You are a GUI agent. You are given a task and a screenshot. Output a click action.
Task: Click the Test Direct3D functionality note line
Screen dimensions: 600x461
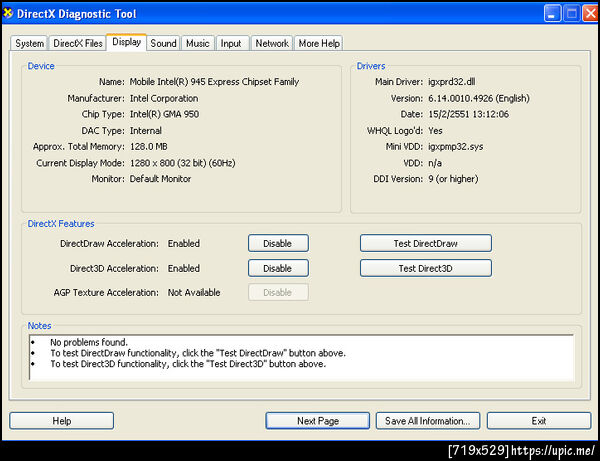point(188,364)
